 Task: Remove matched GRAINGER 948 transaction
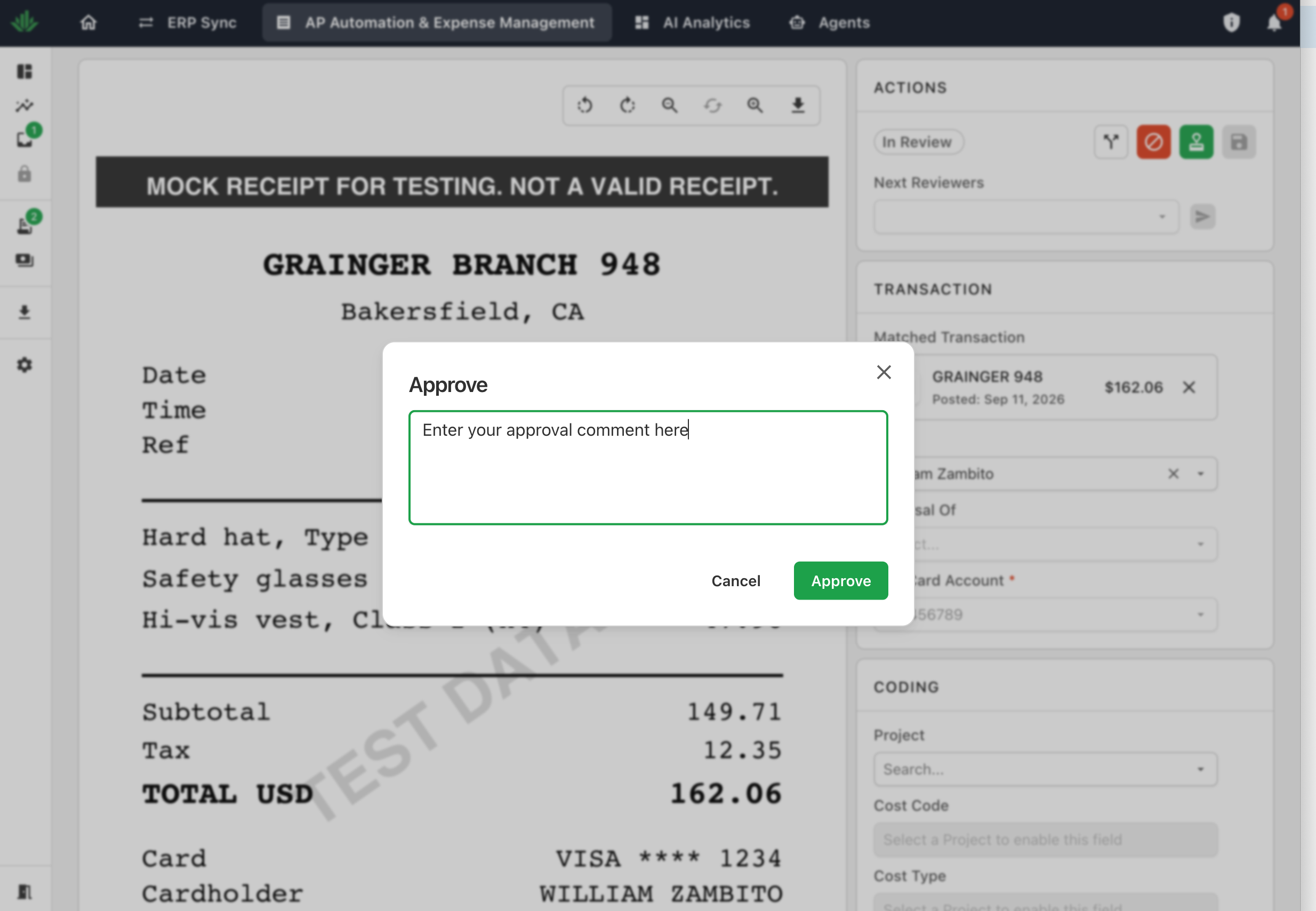1189,387
